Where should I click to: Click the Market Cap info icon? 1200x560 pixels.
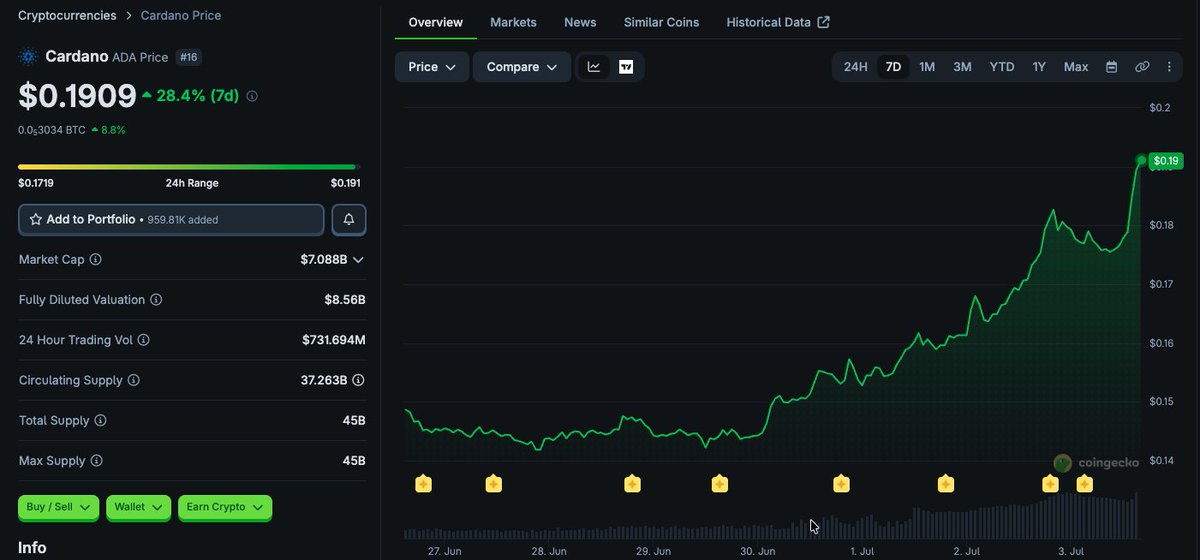tap(96, 259)
